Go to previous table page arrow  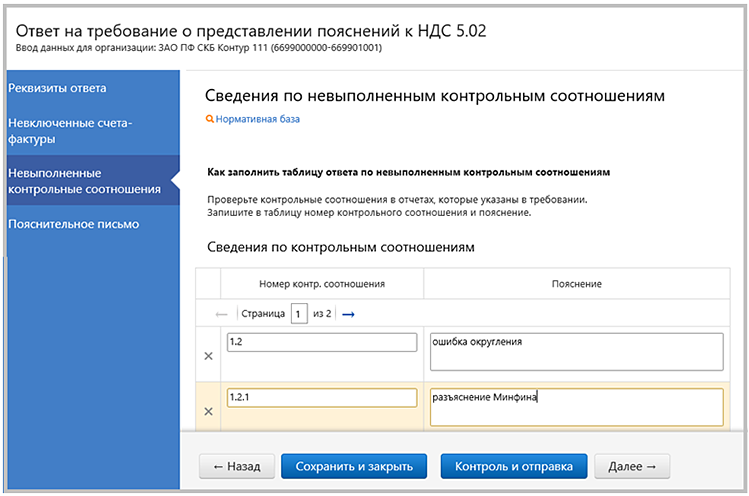(x=222, y=314)
